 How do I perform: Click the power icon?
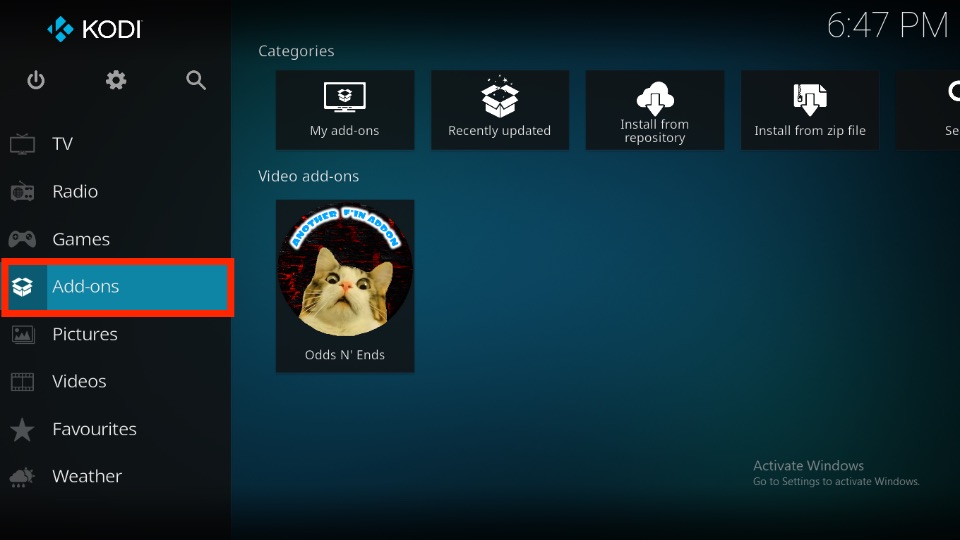coord(36,80)
